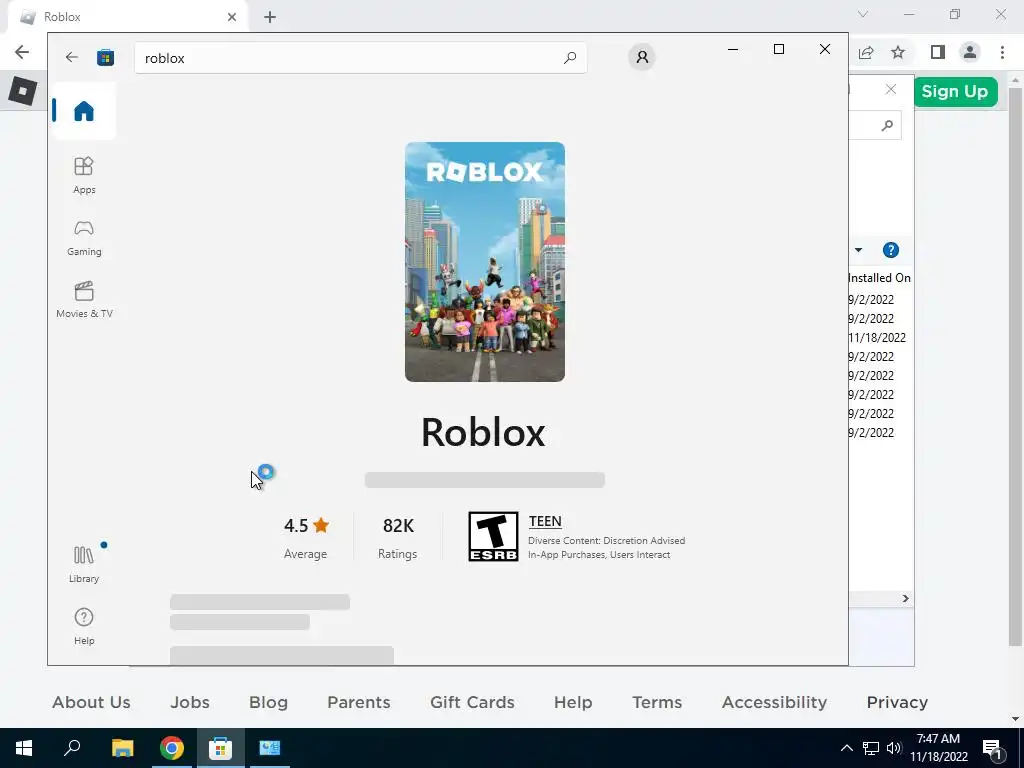Screen dimensions: 1024x768
Task: Click the TEEN rating link
Action: (545, 521)
